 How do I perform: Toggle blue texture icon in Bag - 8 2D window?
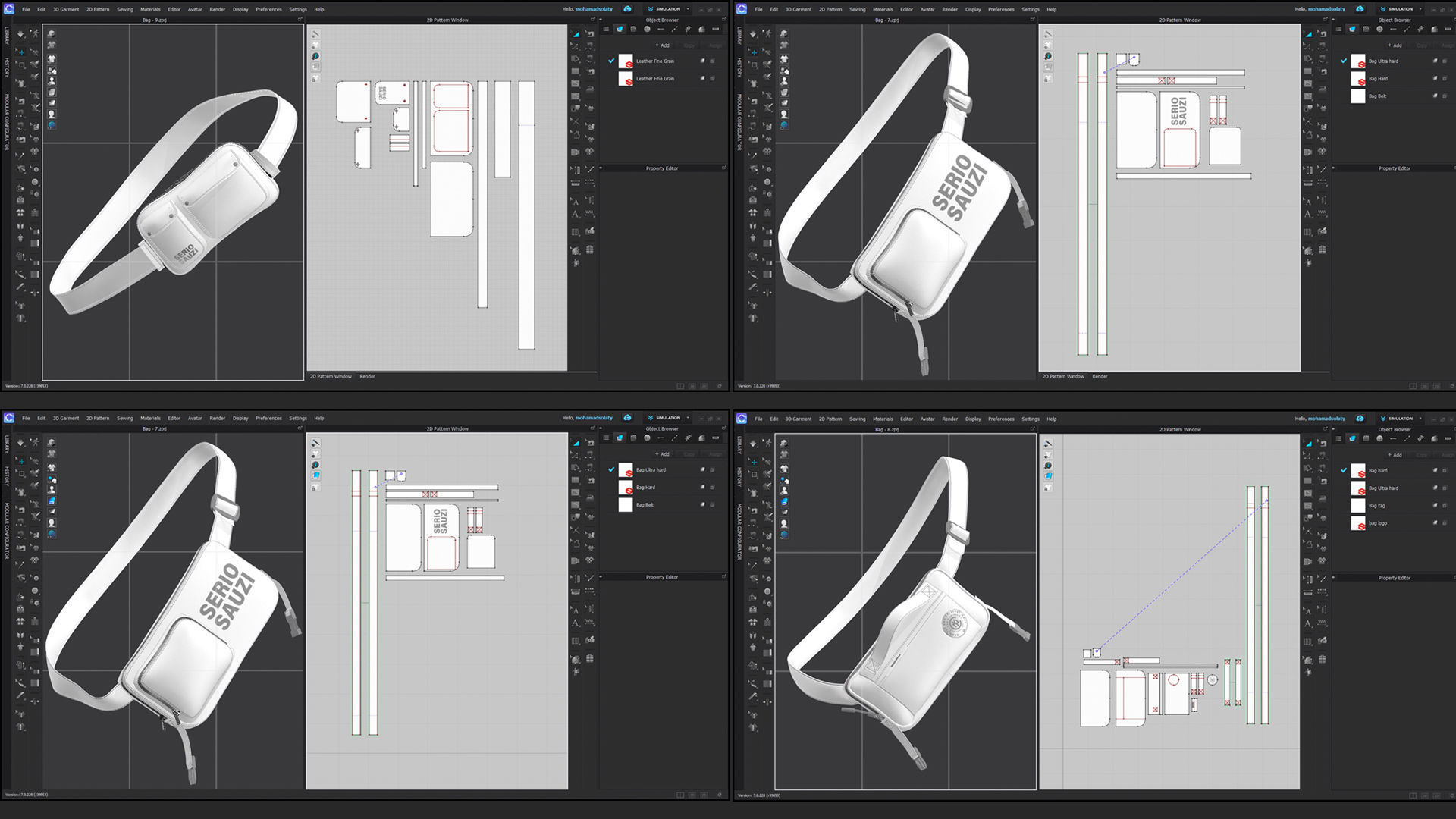[x=1048, y=476]
